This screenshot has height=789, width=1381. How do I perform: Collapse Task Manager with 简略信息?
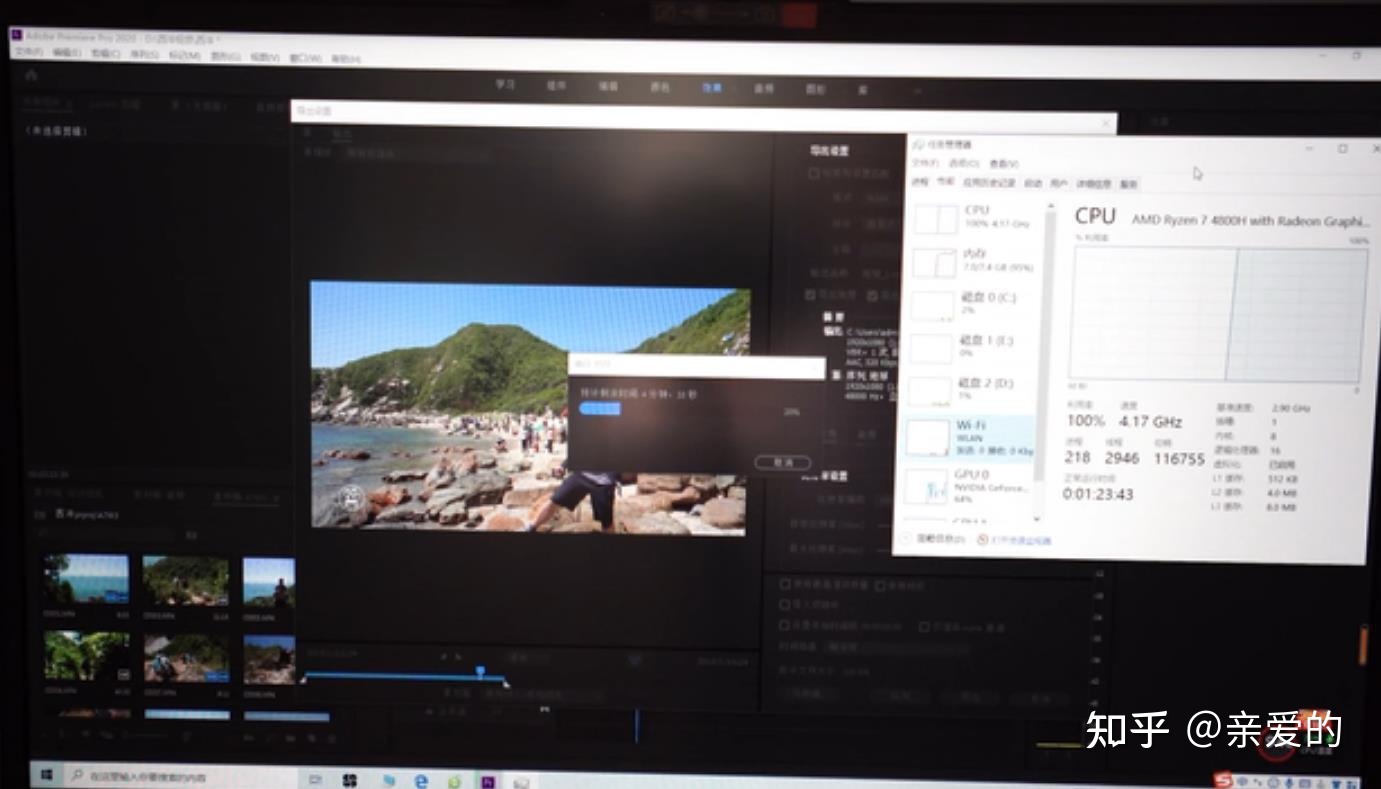(933, 538)
